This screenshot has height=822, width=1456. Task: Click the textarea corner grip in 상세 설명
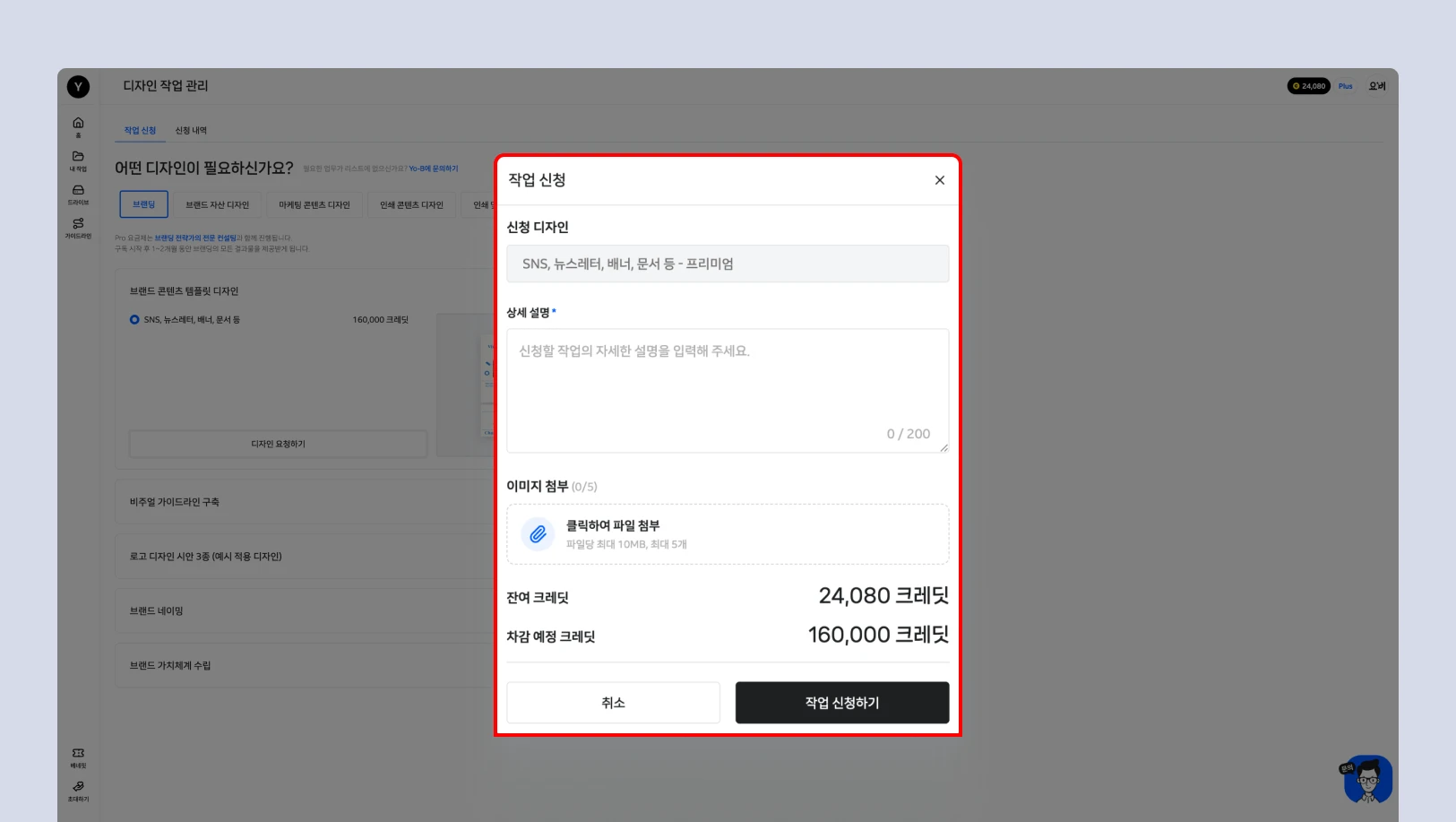(943, 447)
